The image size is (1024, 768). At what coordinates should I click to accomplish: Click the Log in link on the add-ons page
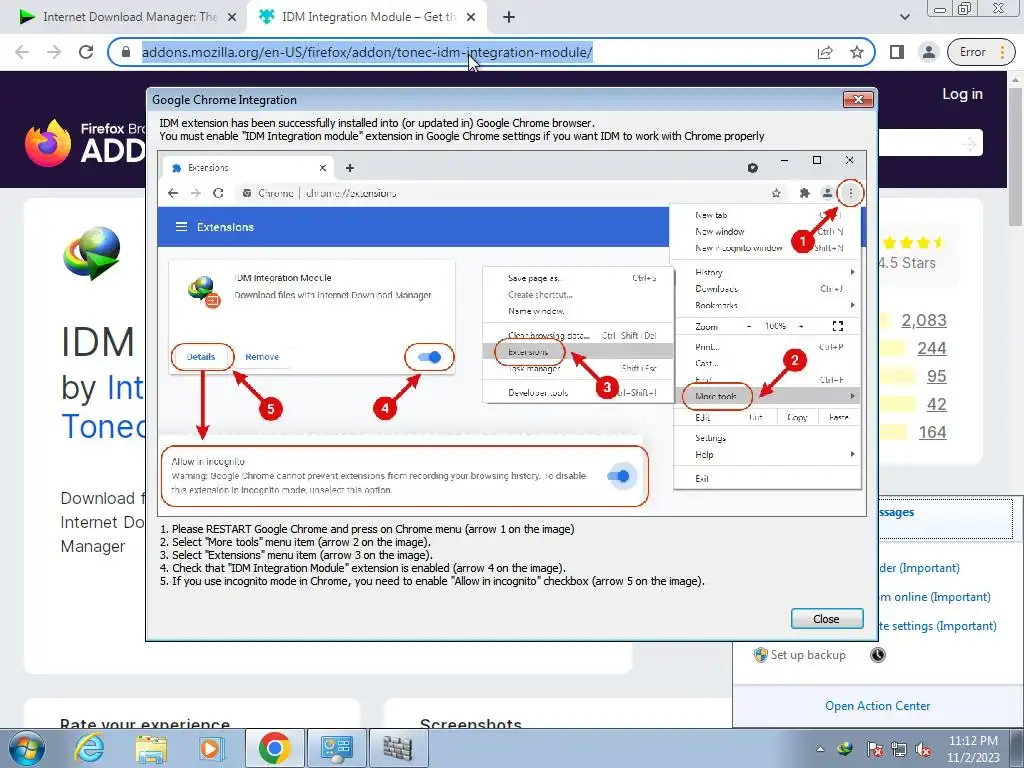962,94
